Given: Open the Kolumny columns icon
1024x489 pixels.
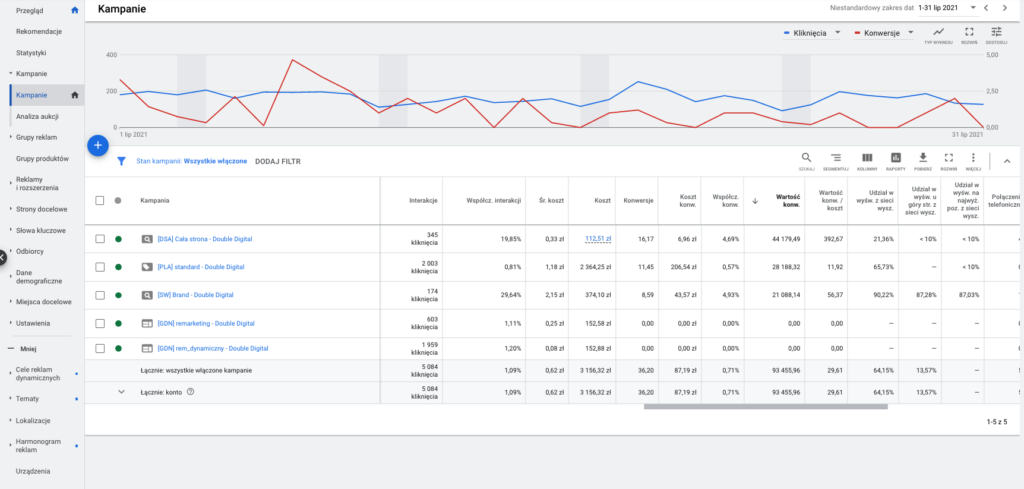Looking at the screenshot, I should coord(866,160).
